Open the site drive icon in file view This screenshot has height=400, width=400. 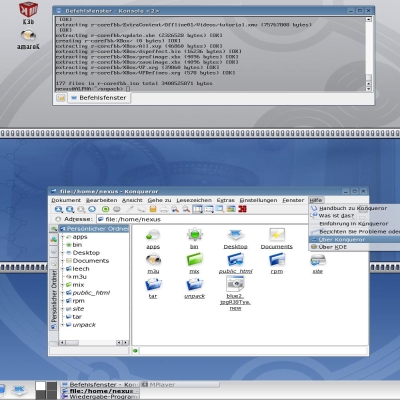click(318, 260)
